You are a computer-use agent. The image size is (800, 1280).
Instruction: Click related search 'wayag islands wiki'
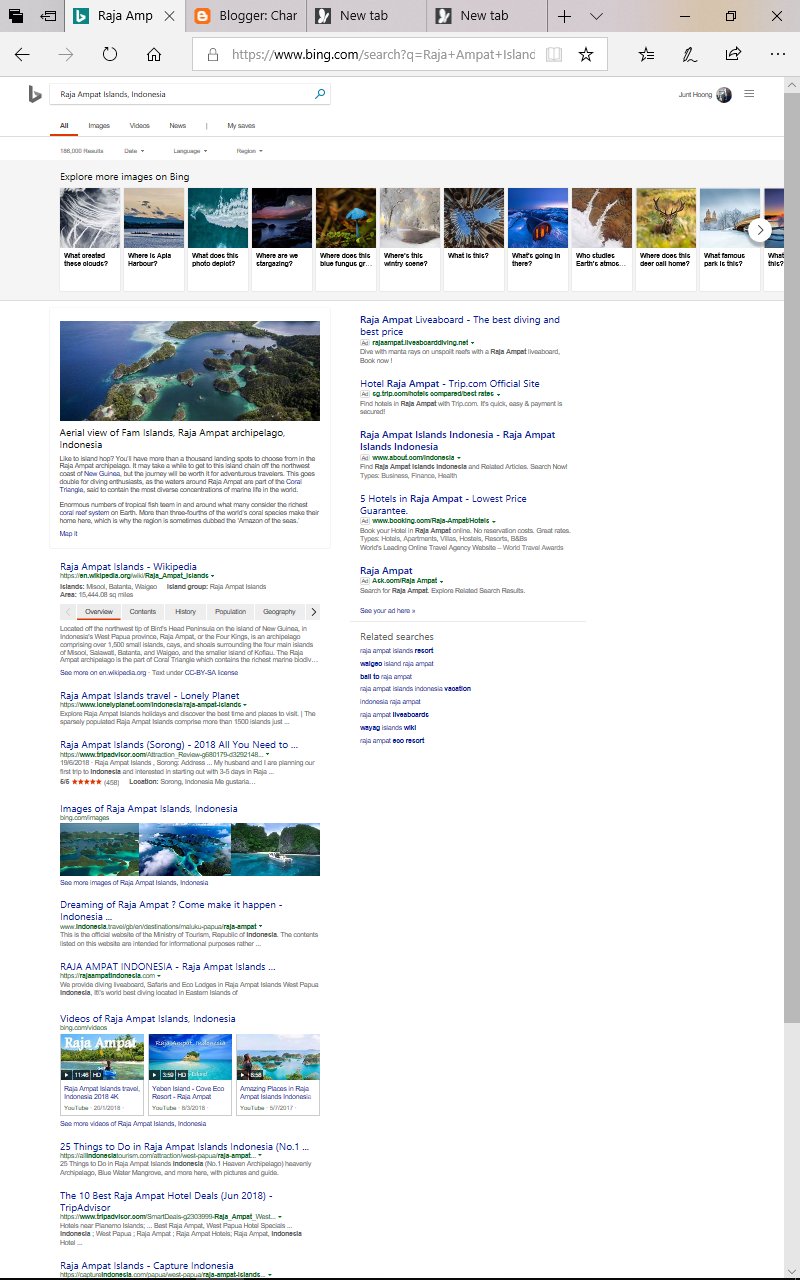pos(388,728)
